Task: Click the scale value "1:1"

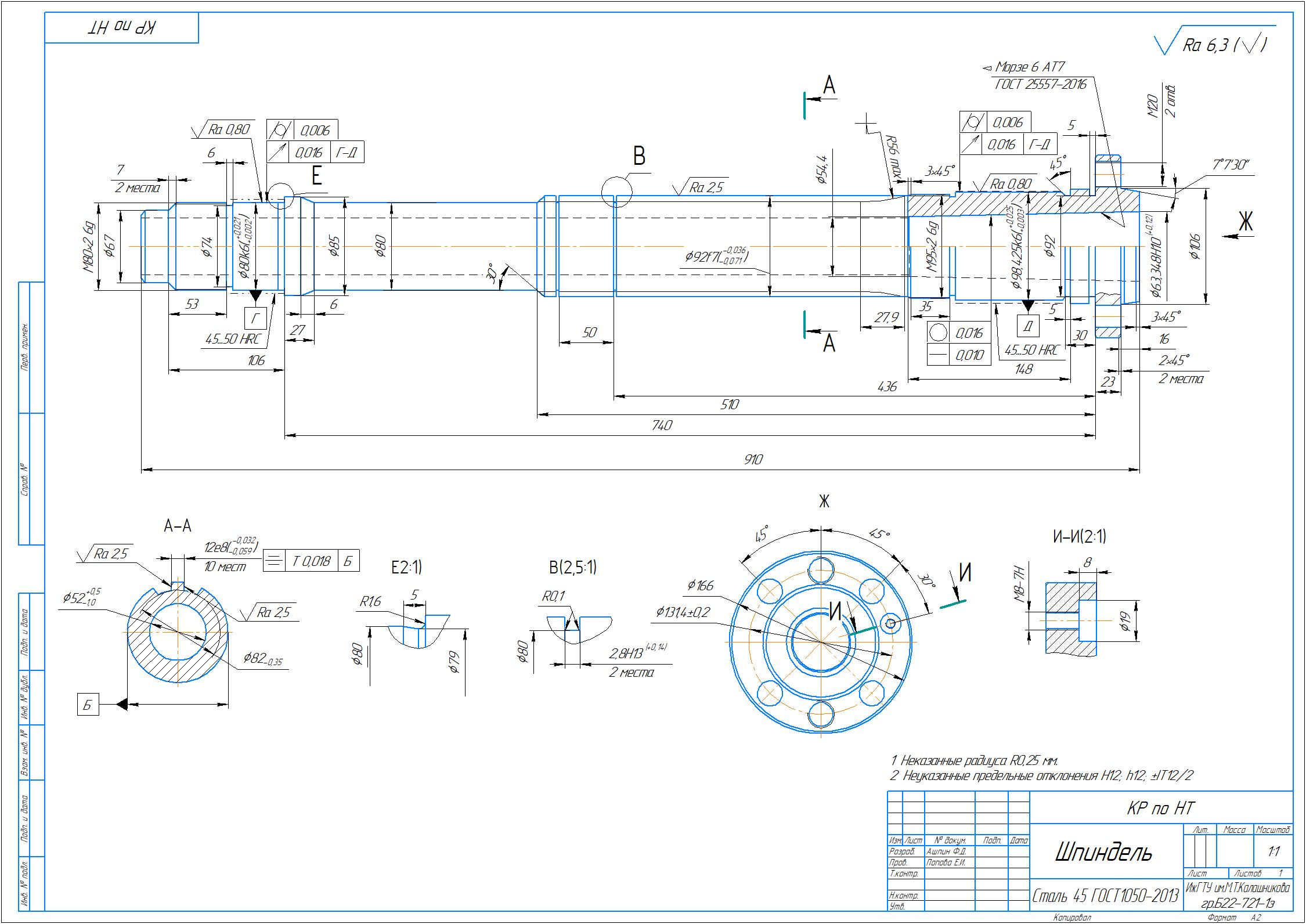Action: (x=1274, y=851)
